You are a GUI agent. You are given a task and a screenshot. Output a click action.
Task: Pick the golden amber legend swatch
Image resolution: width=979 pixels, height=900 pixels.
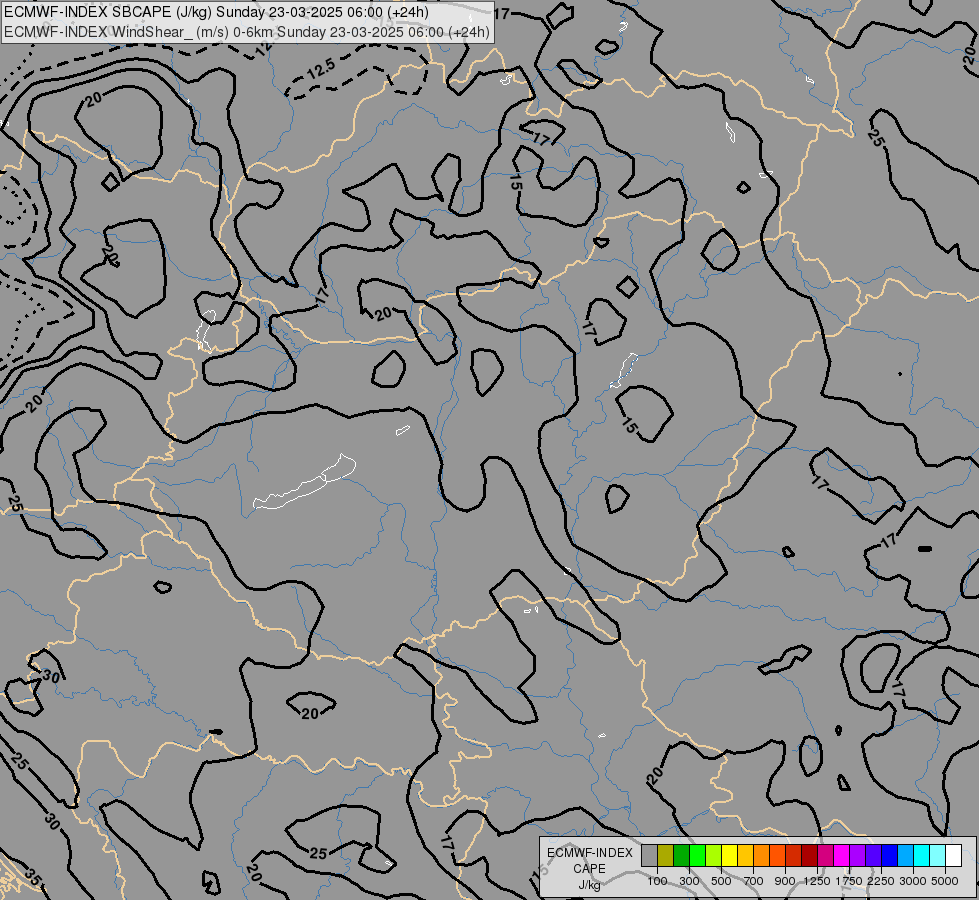pyautogui.click(x=745, y=856)
